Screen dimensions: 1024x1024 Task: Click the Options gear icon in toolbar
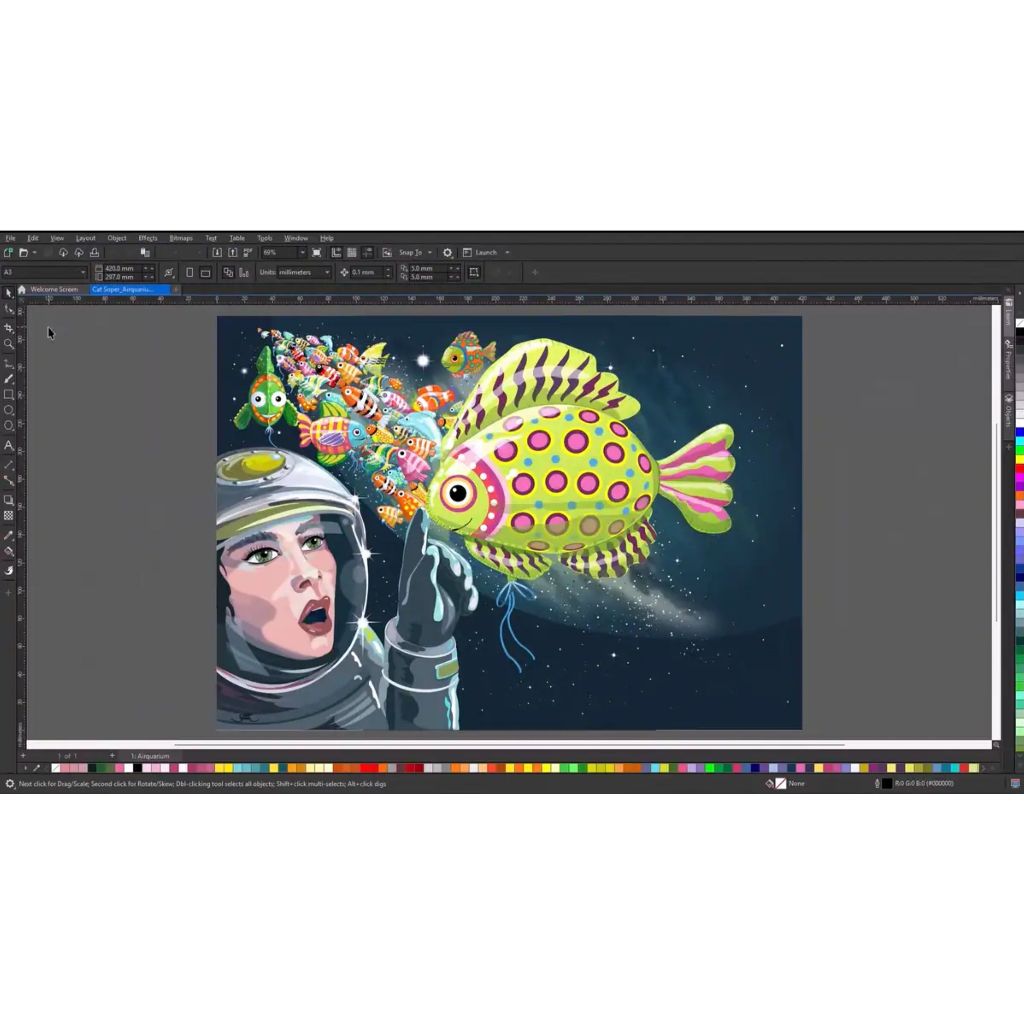tap(447, 253)
